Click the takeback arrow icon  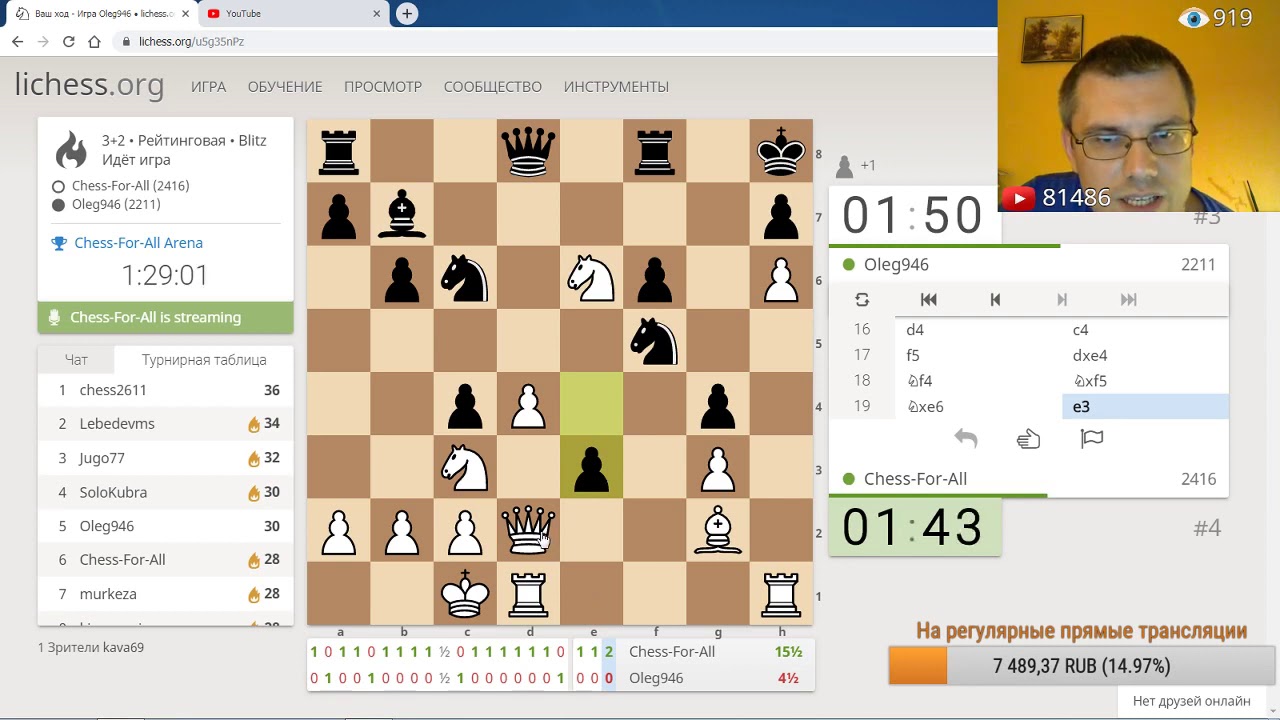point(965,438)
